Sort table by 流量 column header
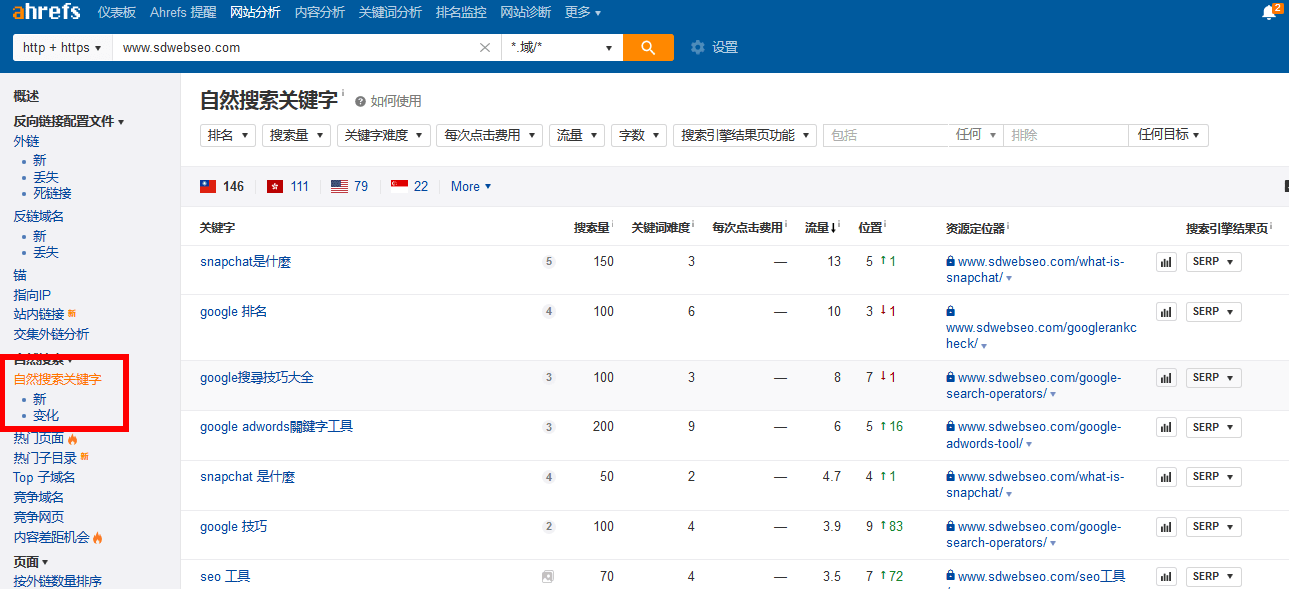 (x=820, y=228)
